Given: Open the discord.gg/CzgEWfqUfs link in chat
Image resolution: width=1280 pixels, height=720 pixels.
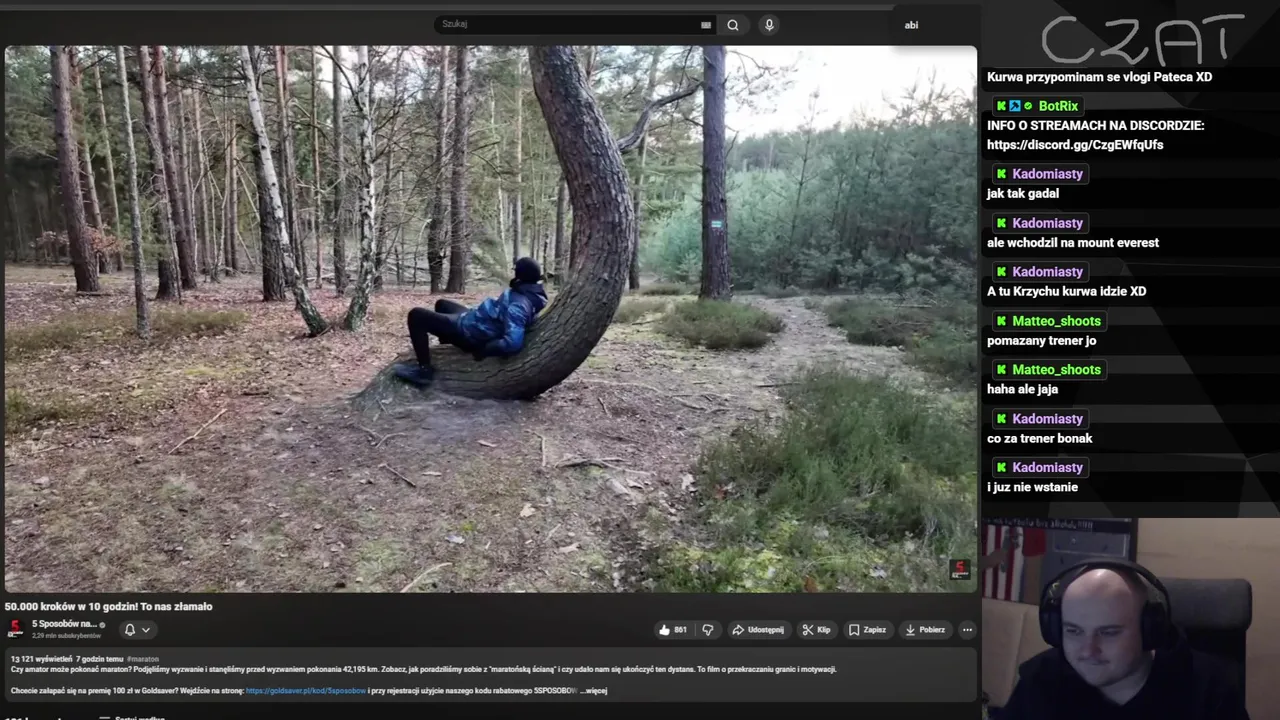Looking at the screenshot, I should pos(1075,145).
